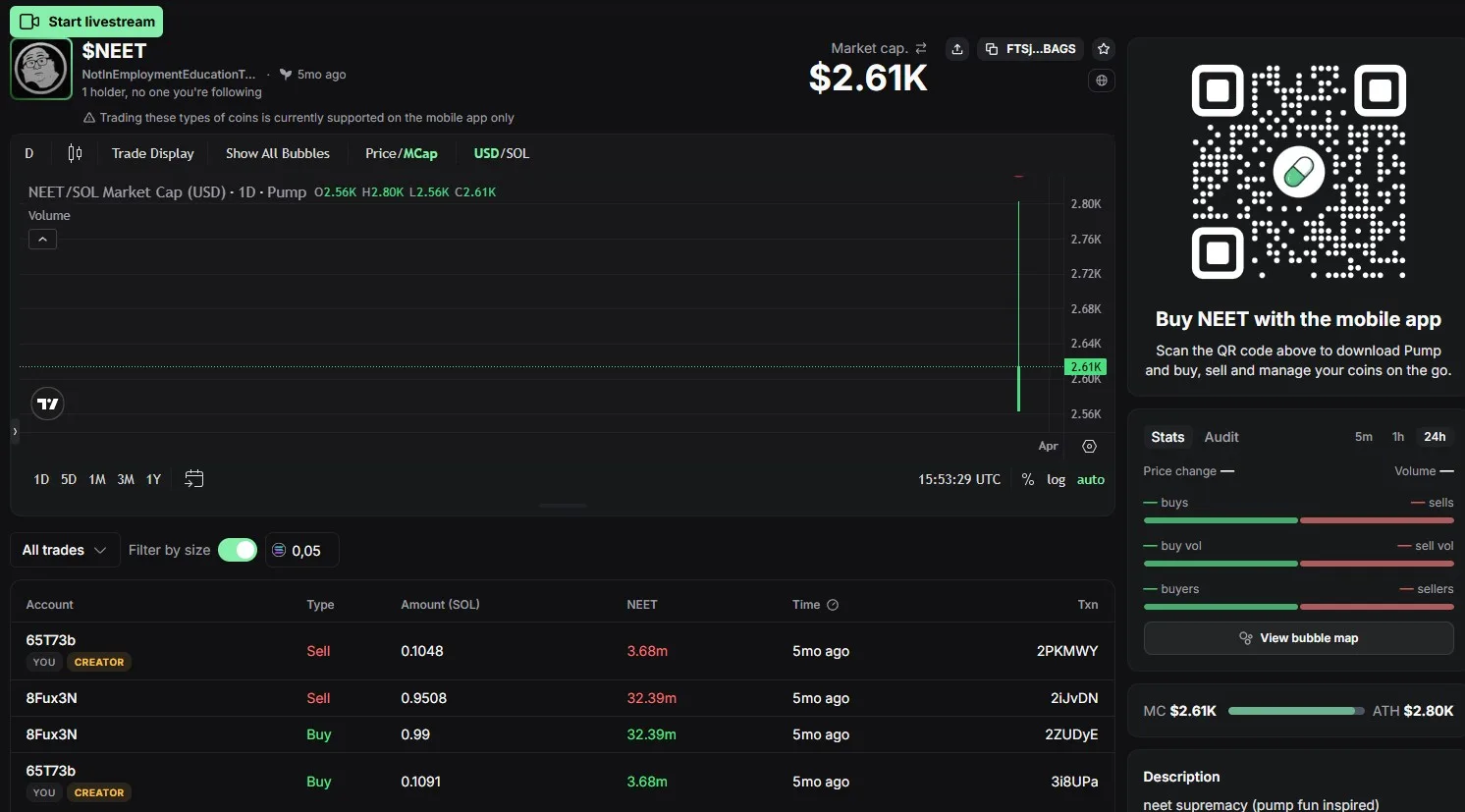1465x812 pixels.
Task: Select the 5m stats timeframe
Action: pyautogui.click(x=1364, y=437)
